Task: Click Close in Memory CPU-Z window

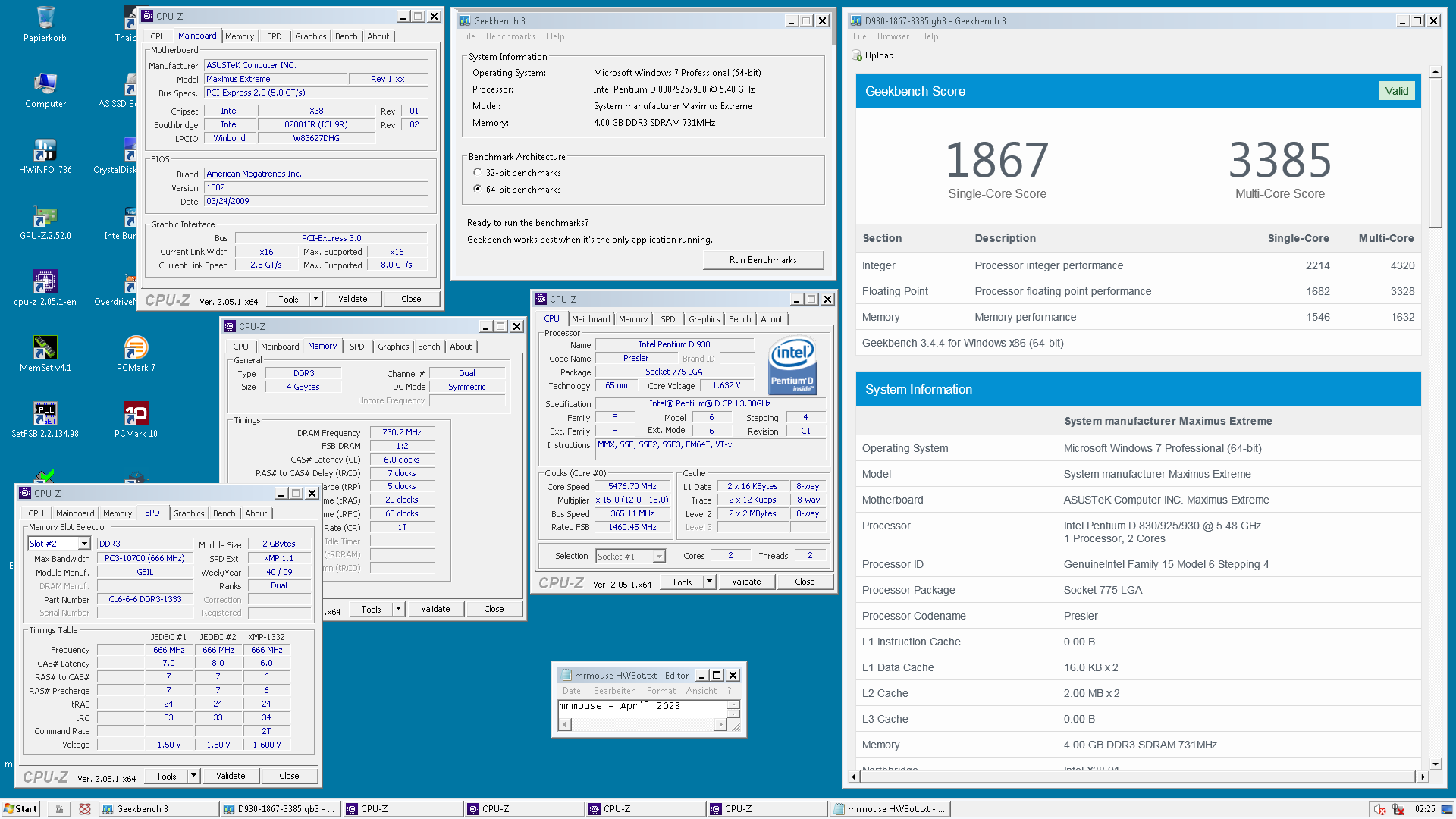Action: pyautogui.click(x=494, y=609)
